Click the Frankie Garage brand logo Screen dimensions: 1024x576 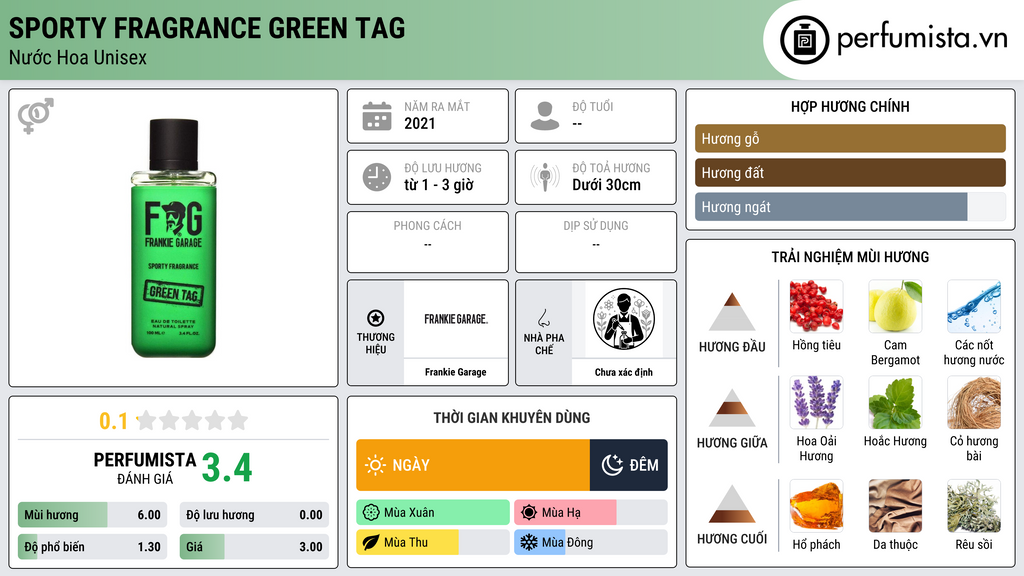(456, 319)
